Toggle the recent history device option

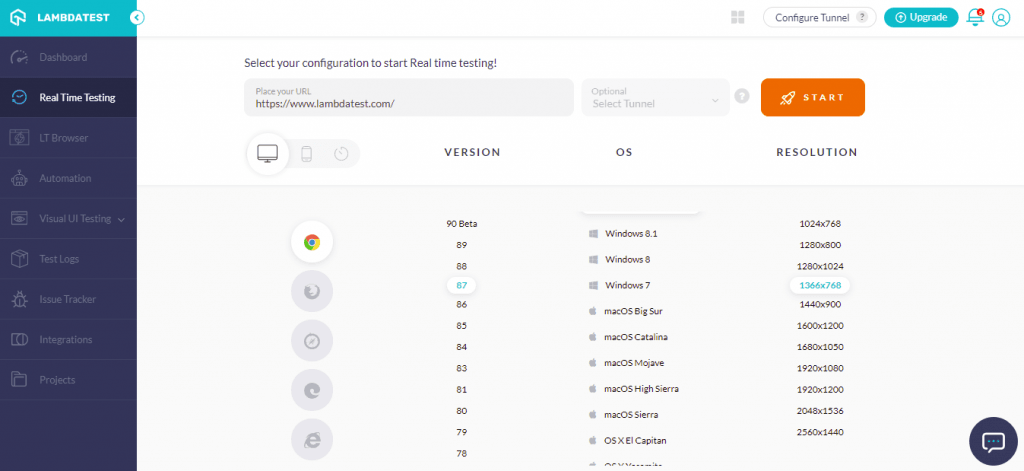click(x=341, y=153)
